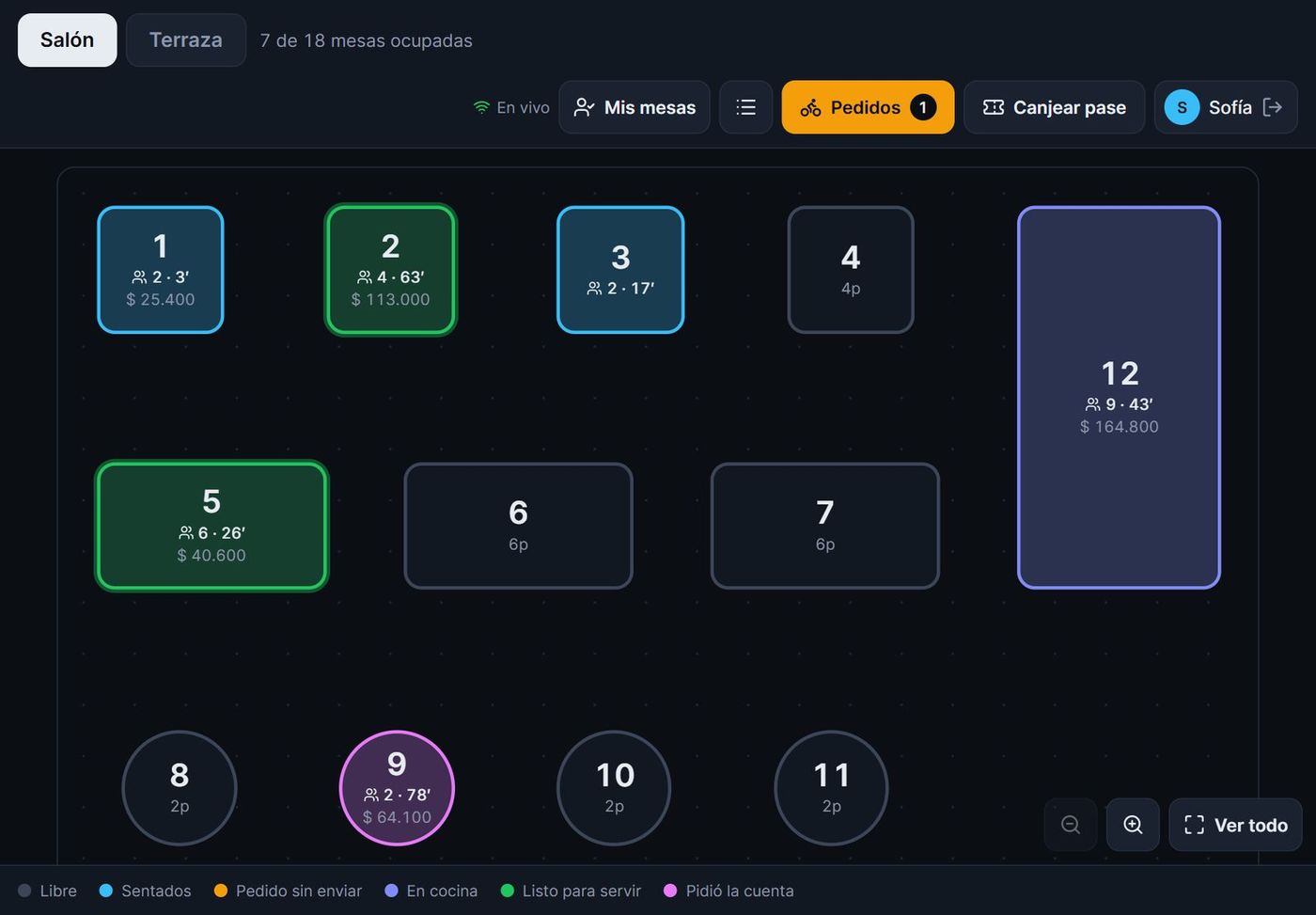Click the Ver todo button
1316x915 pixels.
pyautogui.click(x=1235, y=825)
